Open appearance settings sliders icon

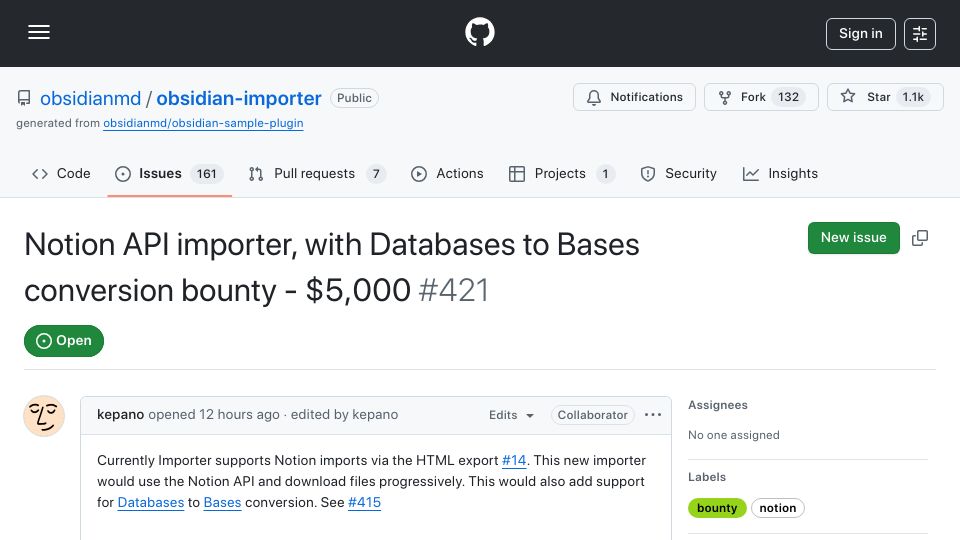coord(920,34)
